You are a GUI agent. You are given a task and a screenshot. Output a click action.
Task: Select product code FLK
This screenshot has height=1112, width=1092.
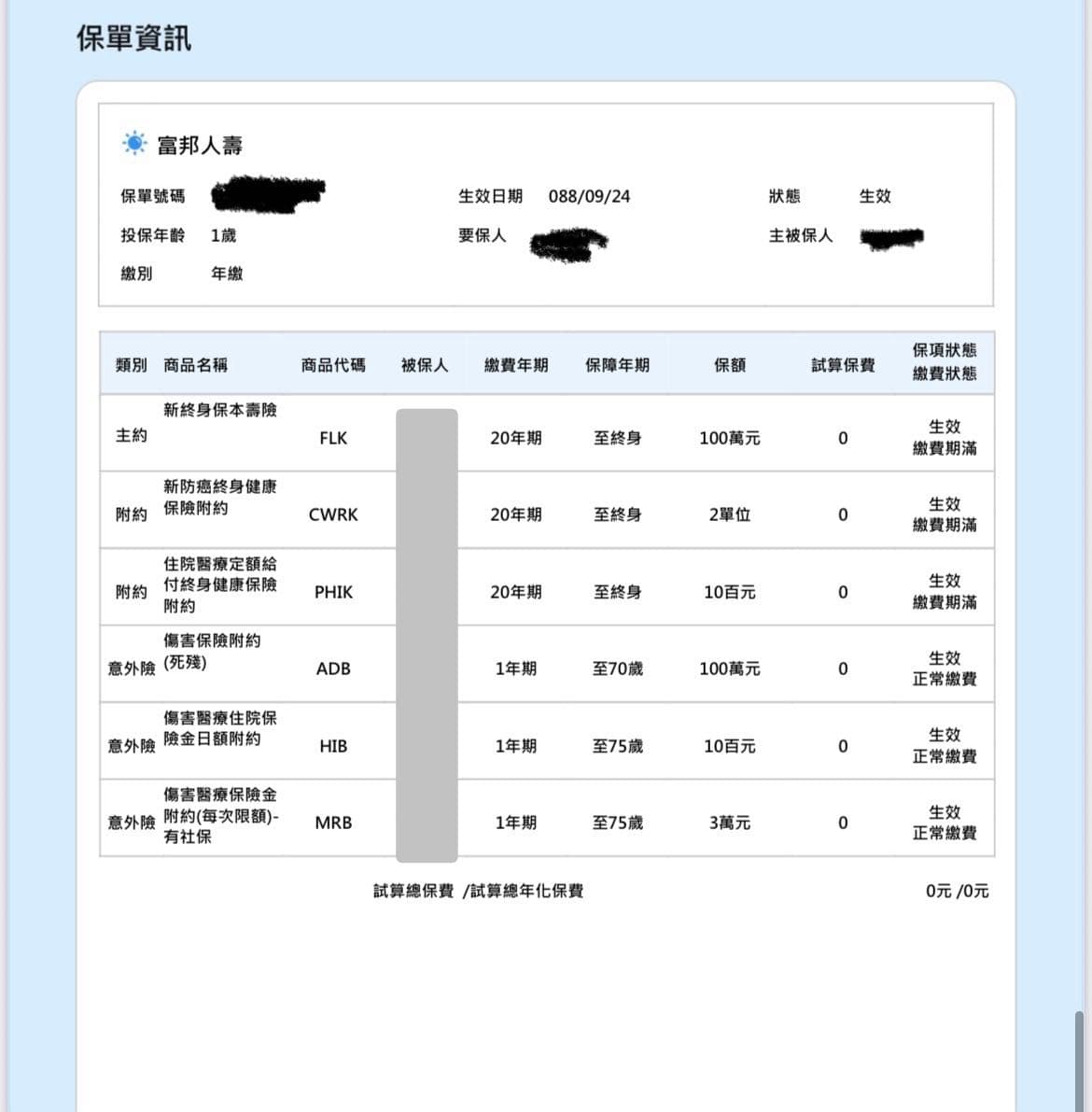pyautogui.click(x=333, y=438)
